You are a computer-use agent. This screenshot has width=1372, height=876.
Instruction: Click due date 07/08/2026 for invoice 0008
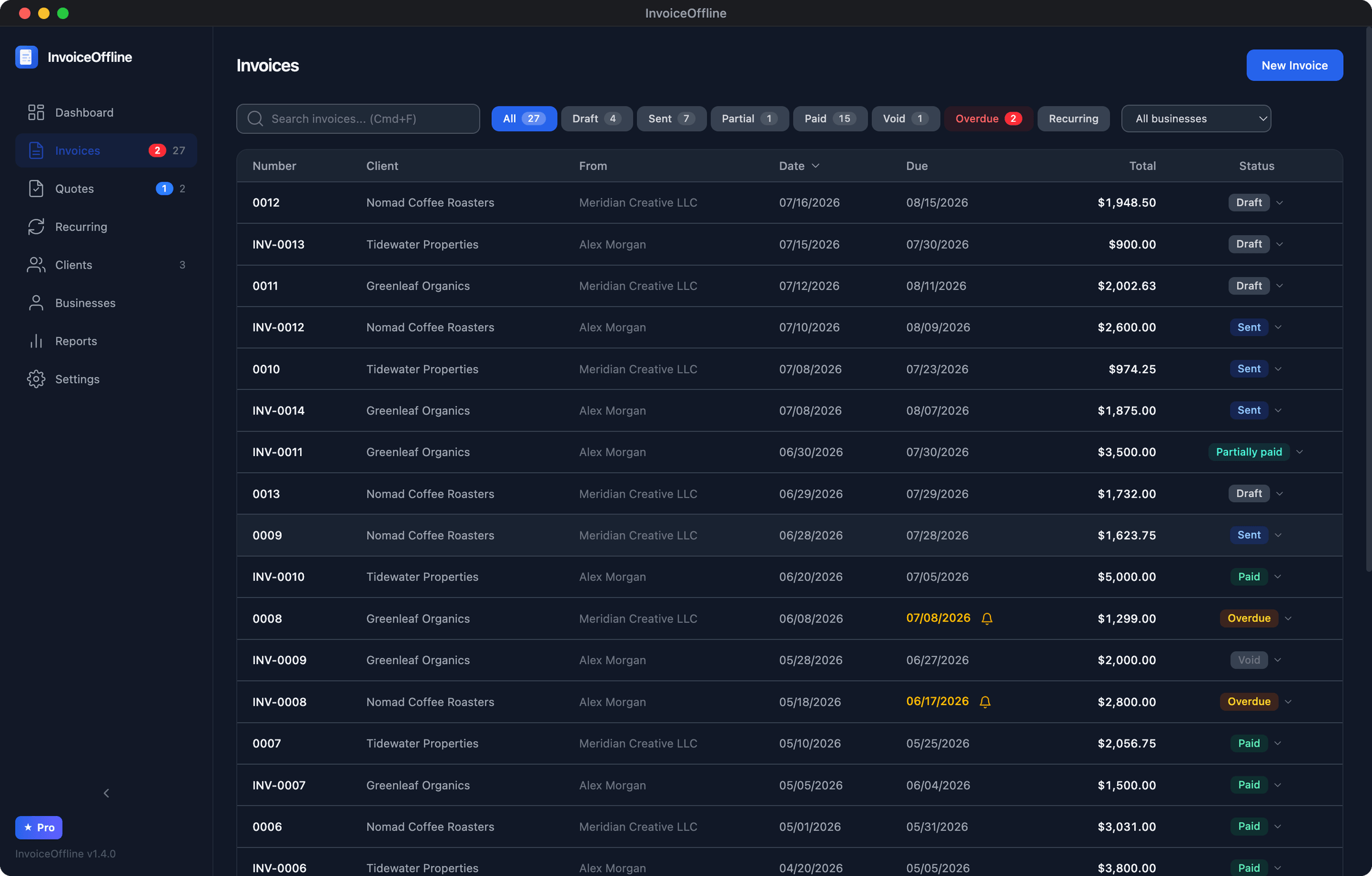(938, 618)
